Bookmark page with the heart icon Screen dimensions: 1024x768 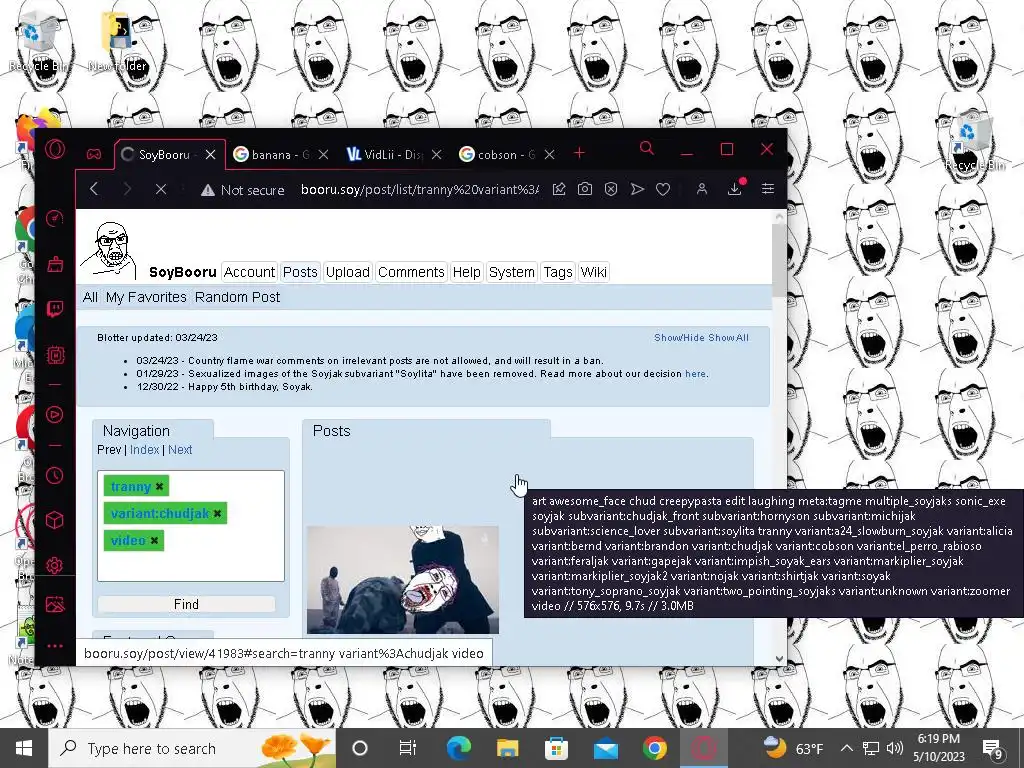pos(663,189)
